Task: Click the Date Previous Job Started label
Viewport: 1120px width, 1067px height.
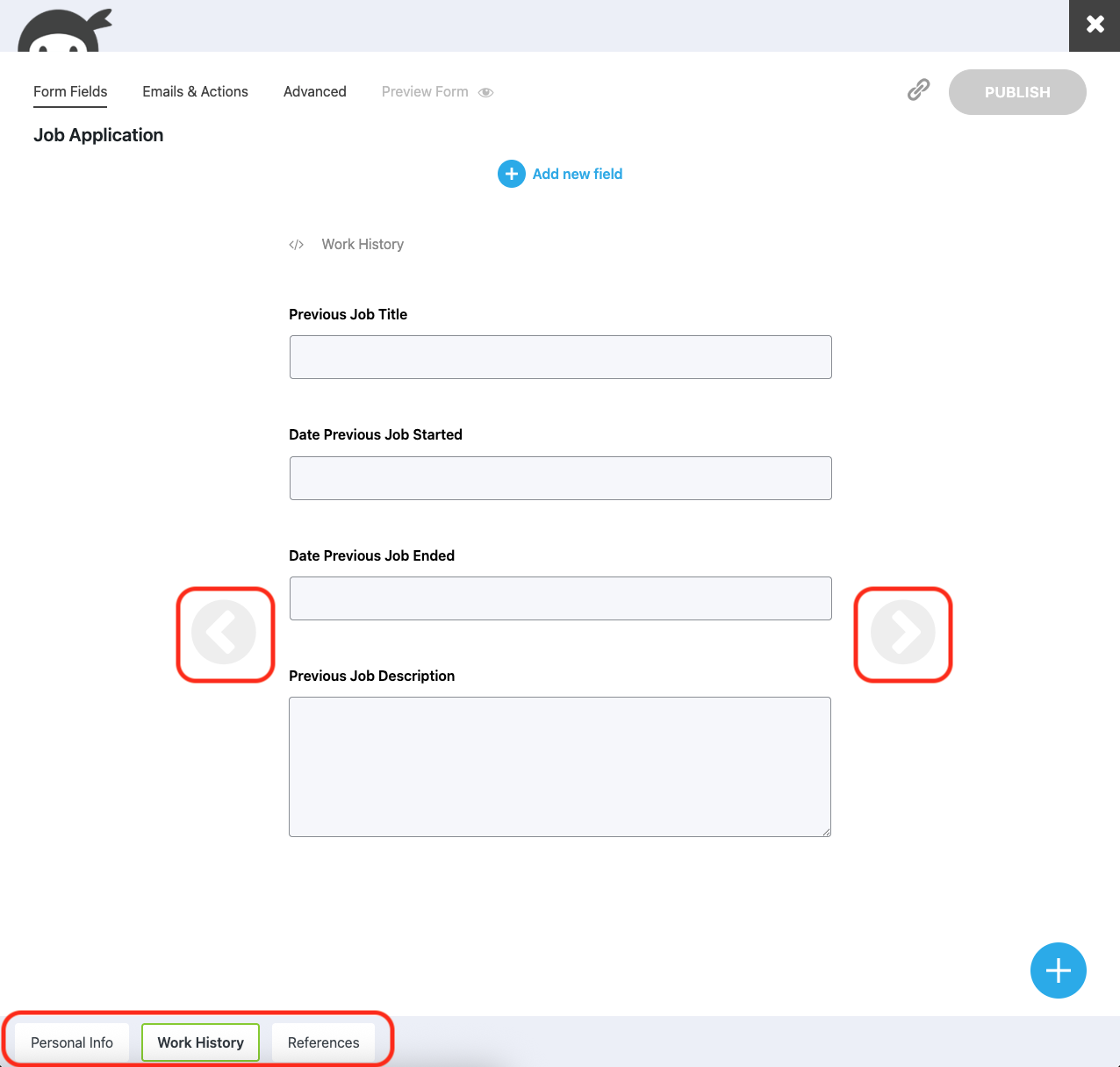Action: tap(376, 434)
